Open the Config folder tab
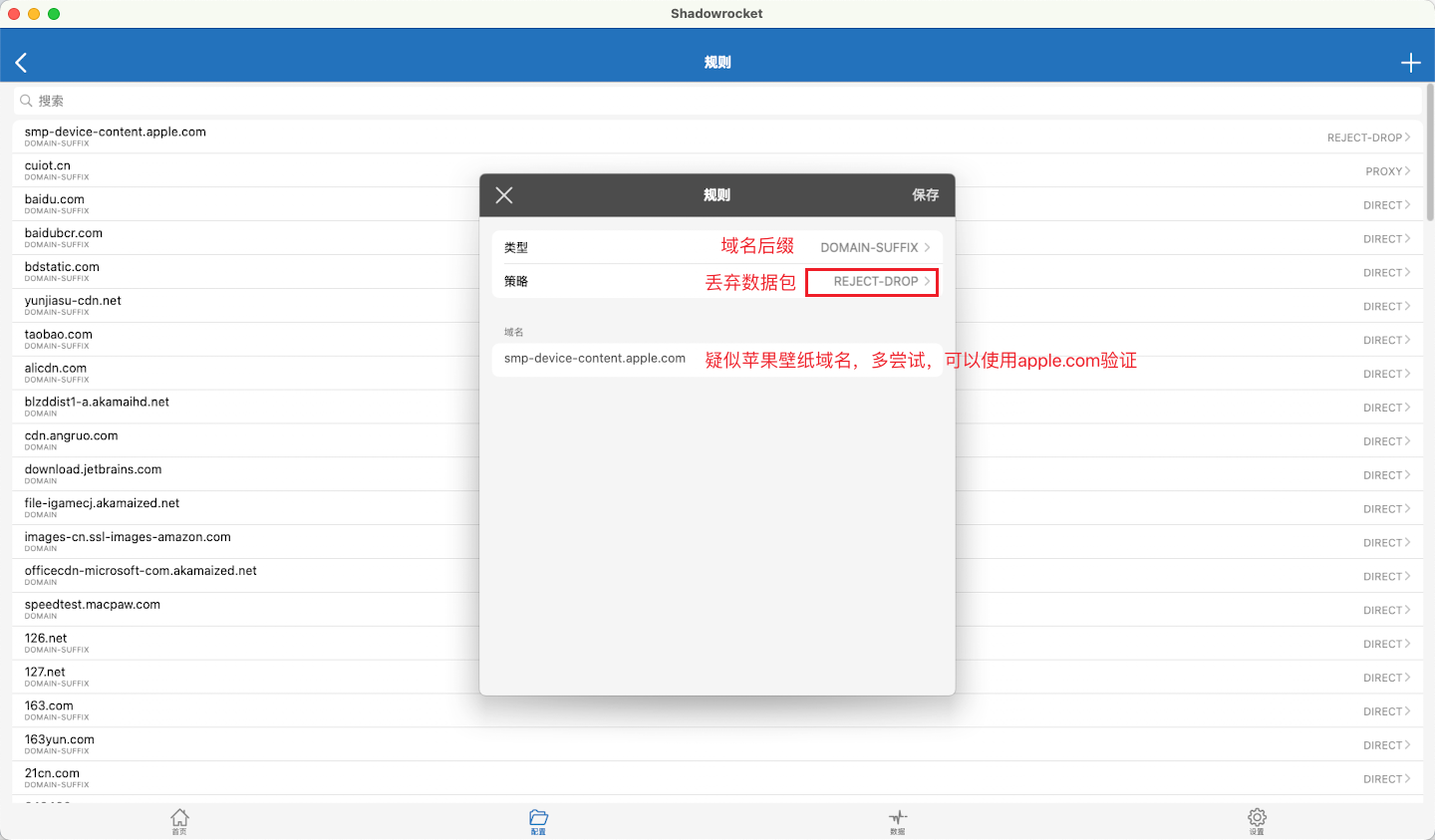The height and width of the screenshot is (840, 1435). (538, 821)
